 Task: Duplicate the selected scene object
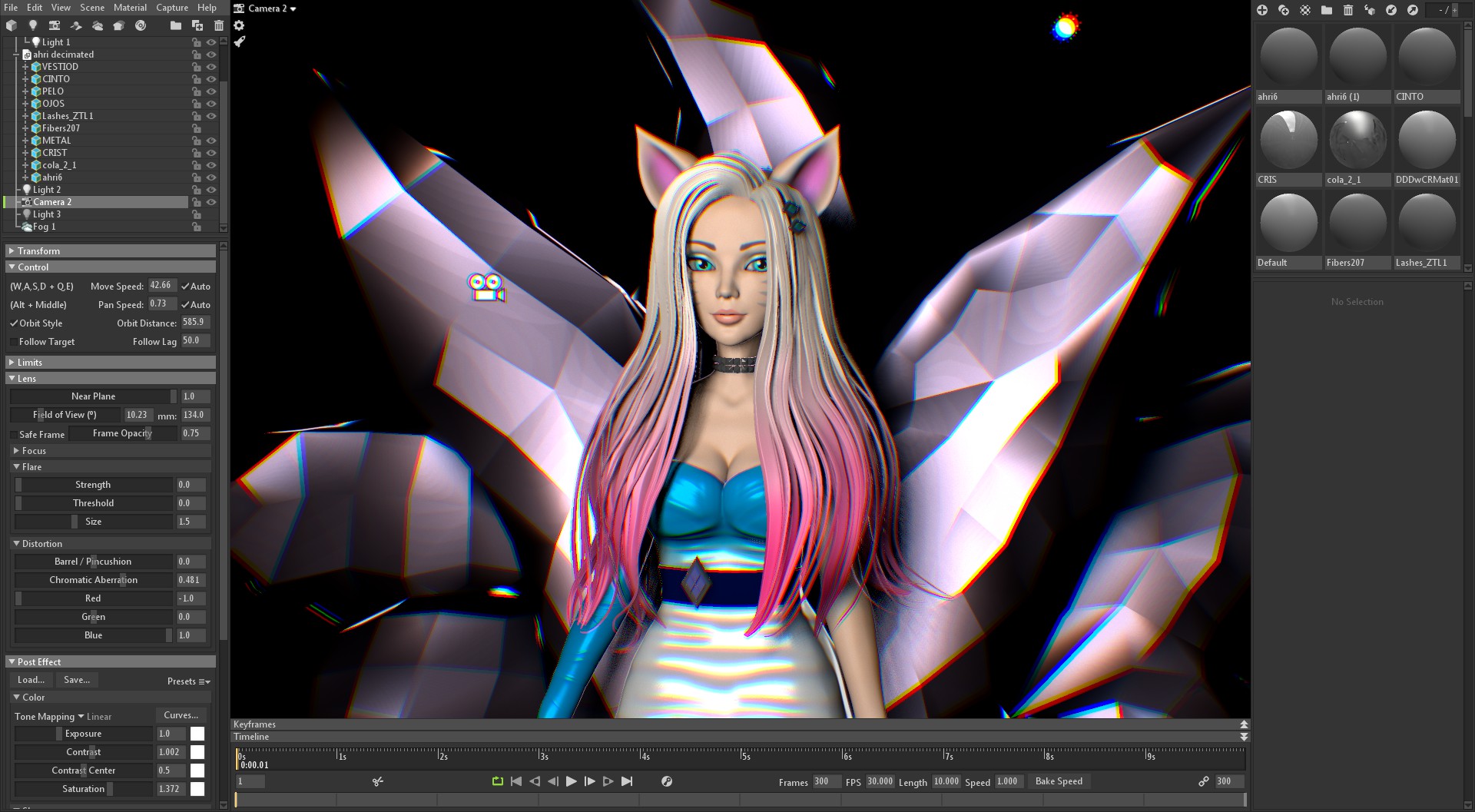point(197,25)
